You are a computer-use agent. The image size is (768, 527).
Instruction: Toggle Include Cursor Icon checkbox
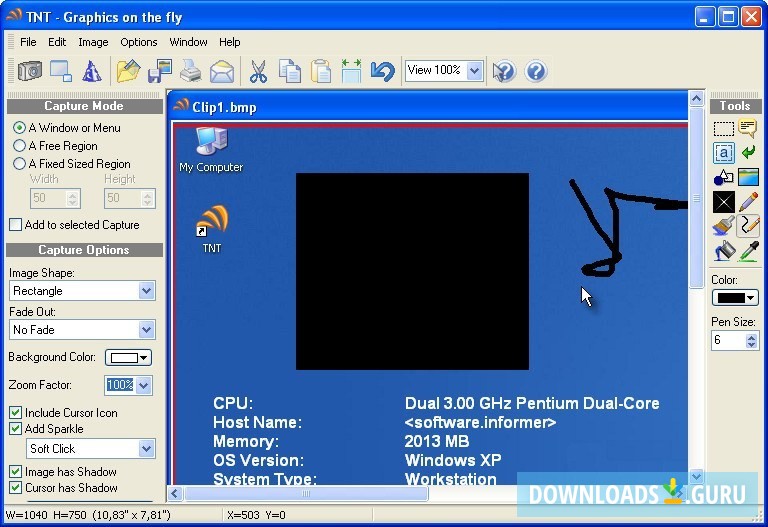16,412
